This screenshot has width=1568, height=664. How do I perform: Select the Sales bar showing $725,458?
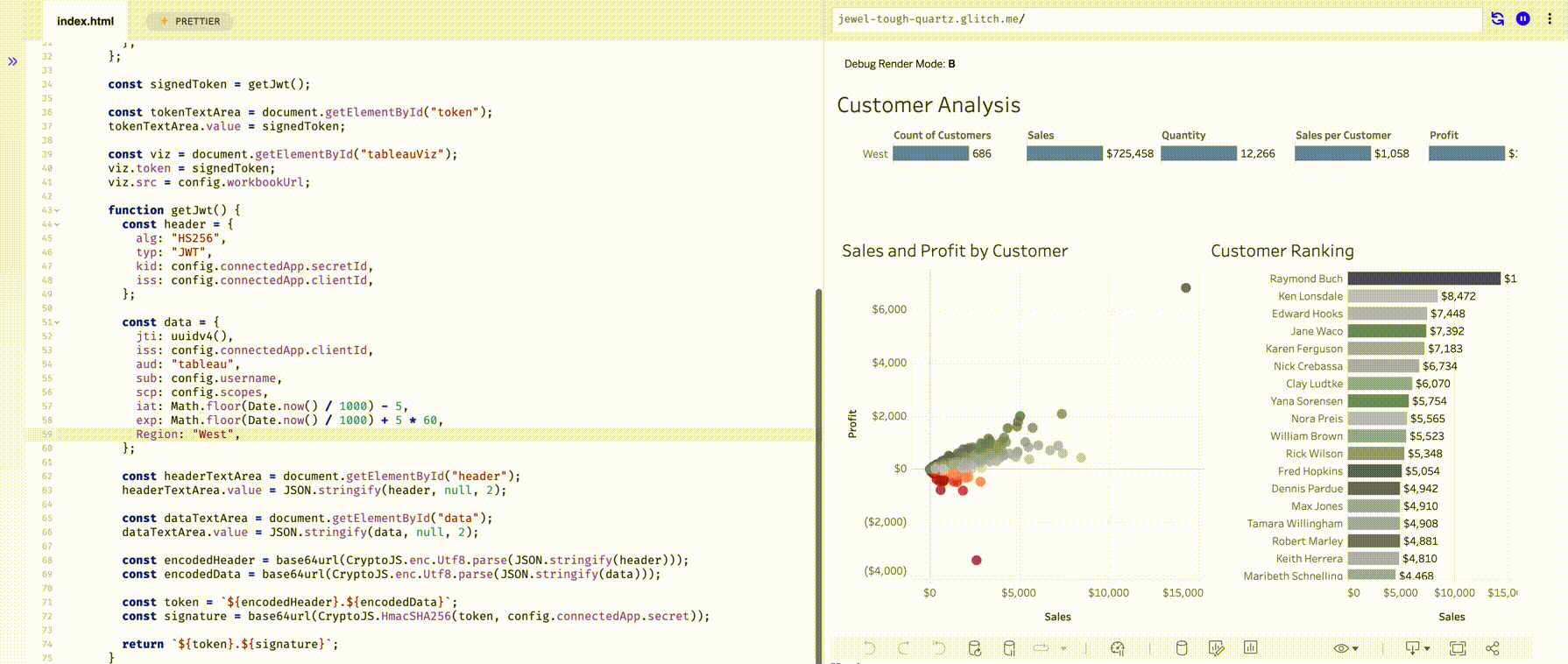click(1064, 153)
